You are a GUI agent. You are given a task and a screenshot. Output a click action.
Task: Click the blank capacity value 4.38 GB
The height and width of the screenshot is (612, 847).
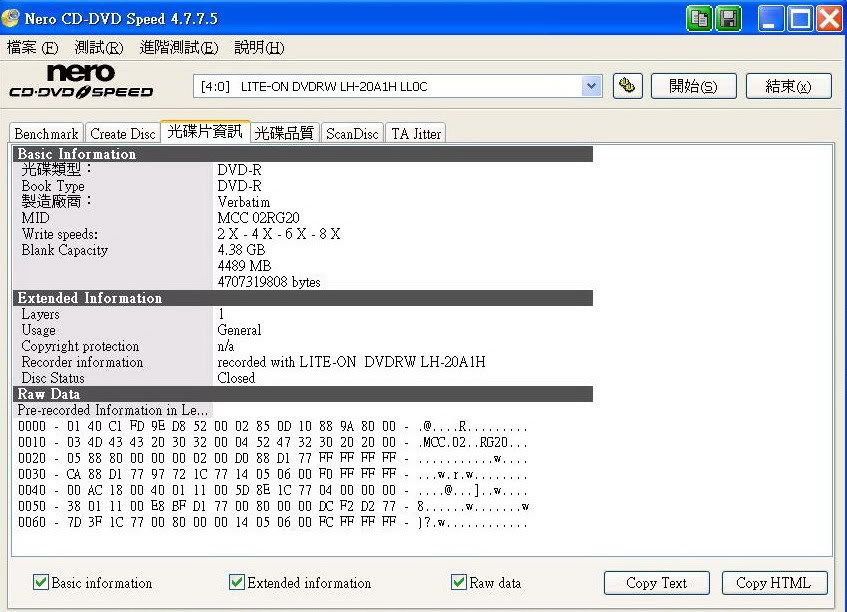(x=241, y=250)
